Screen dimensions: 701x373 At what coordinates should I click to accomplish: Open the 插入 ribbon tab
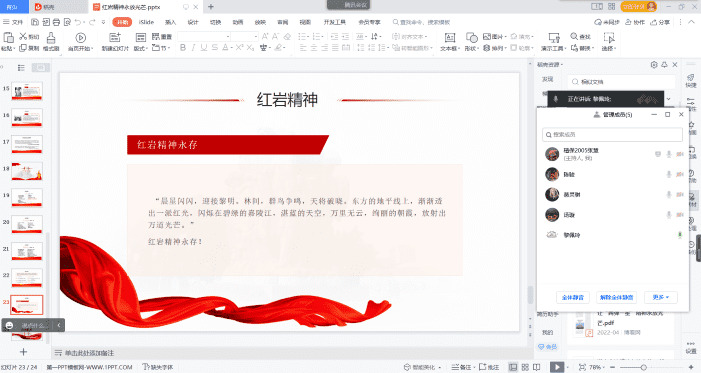coord(170,22)
